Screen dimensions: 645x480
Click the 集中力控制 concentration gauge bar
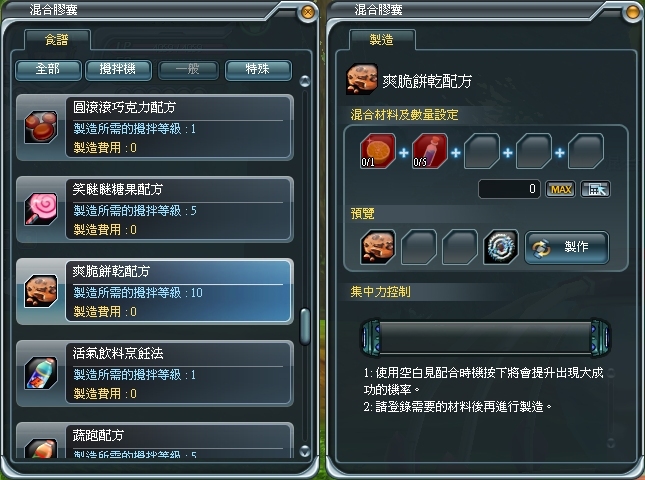coord(485,337)
